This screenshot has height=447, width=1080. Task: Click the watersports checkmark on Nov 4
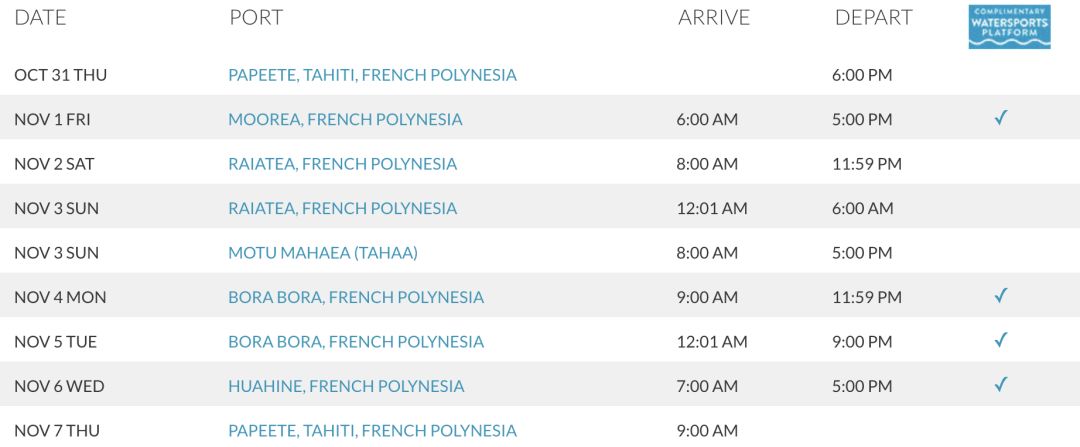(1001, 296)
